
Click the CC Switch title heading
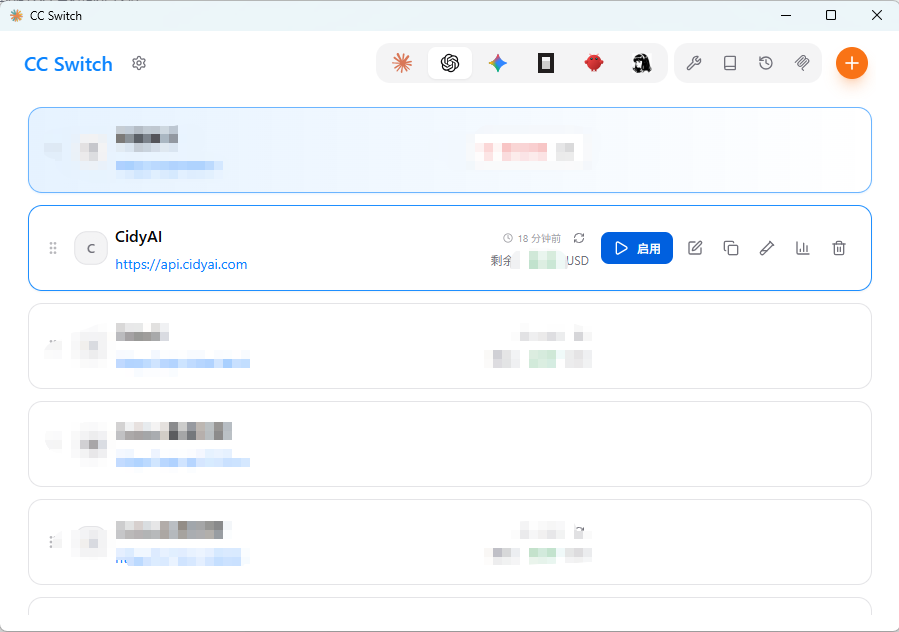click(68, 64)
